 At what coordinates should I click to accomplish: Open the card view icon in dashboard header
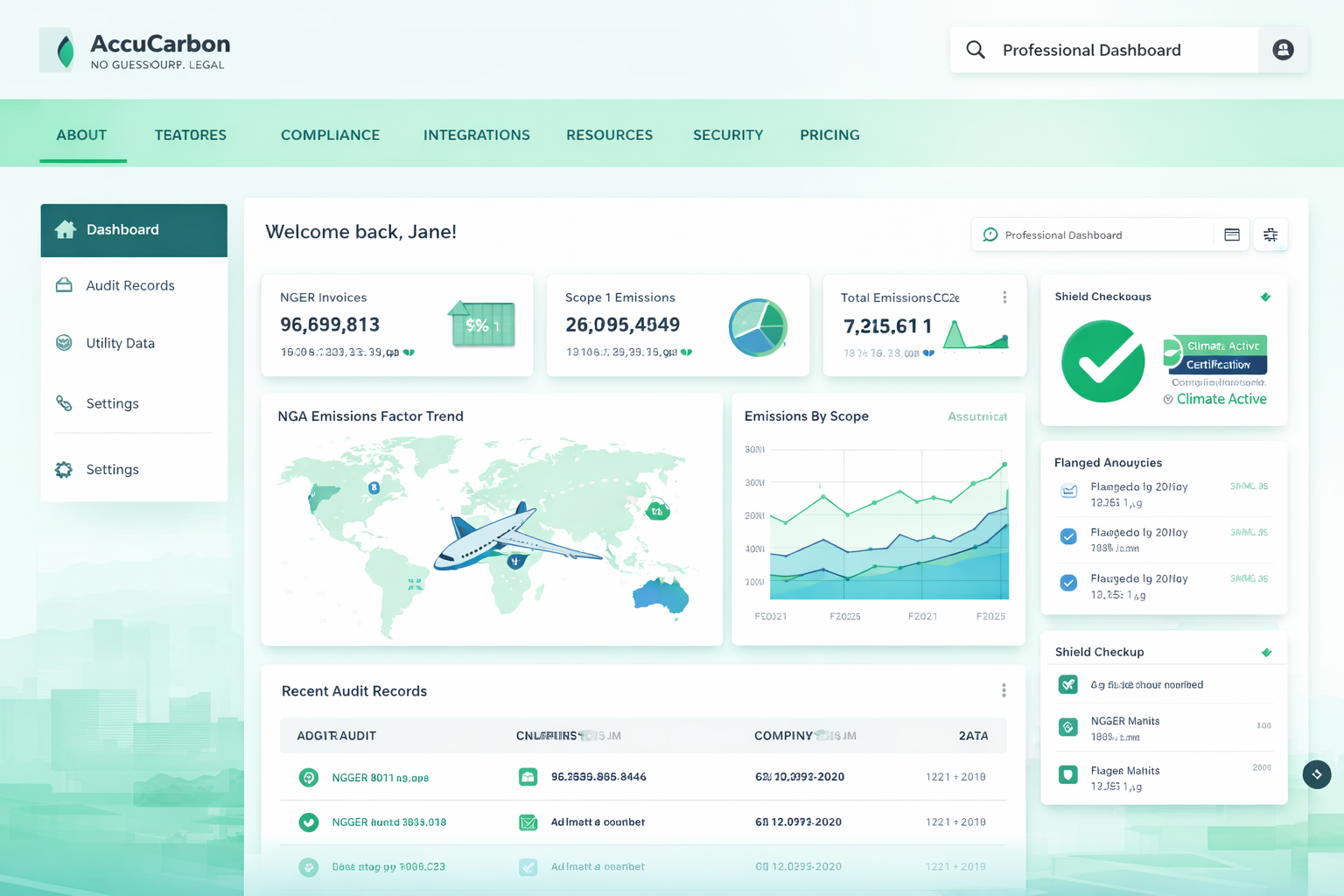(1232, 234)
